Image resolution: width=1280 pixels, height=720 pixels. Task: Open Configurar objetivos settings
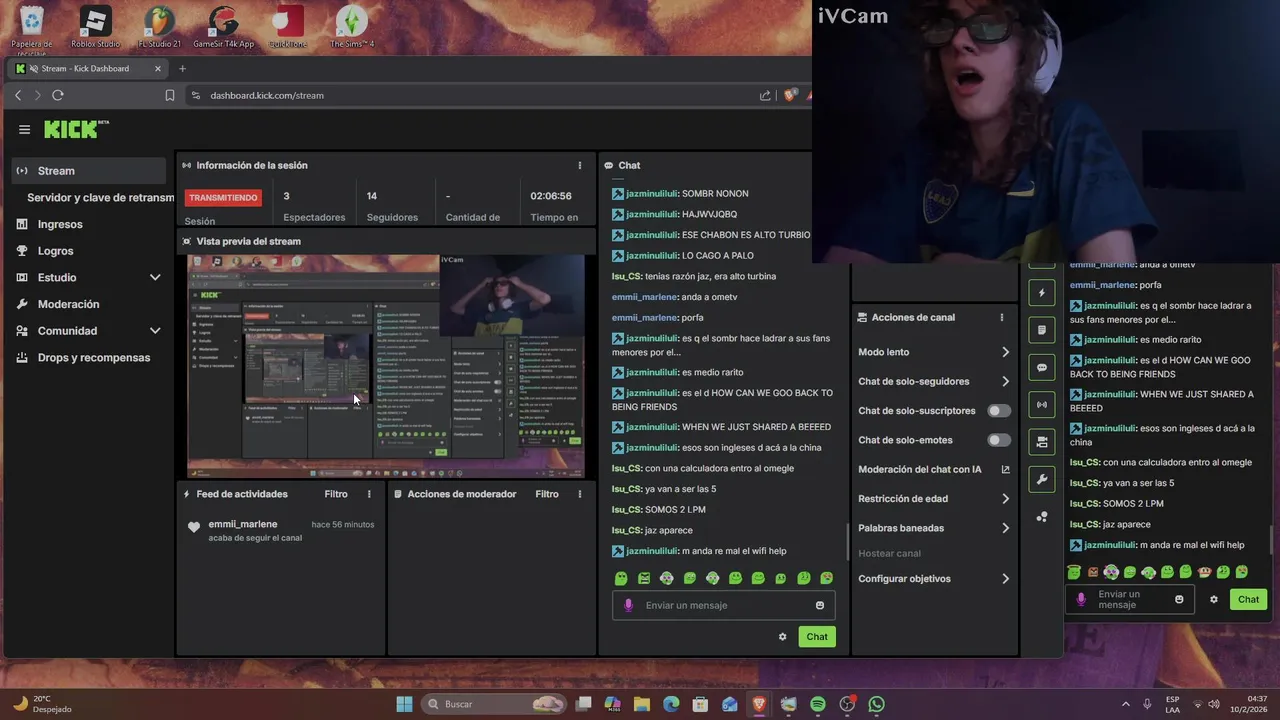click(934, 578)
